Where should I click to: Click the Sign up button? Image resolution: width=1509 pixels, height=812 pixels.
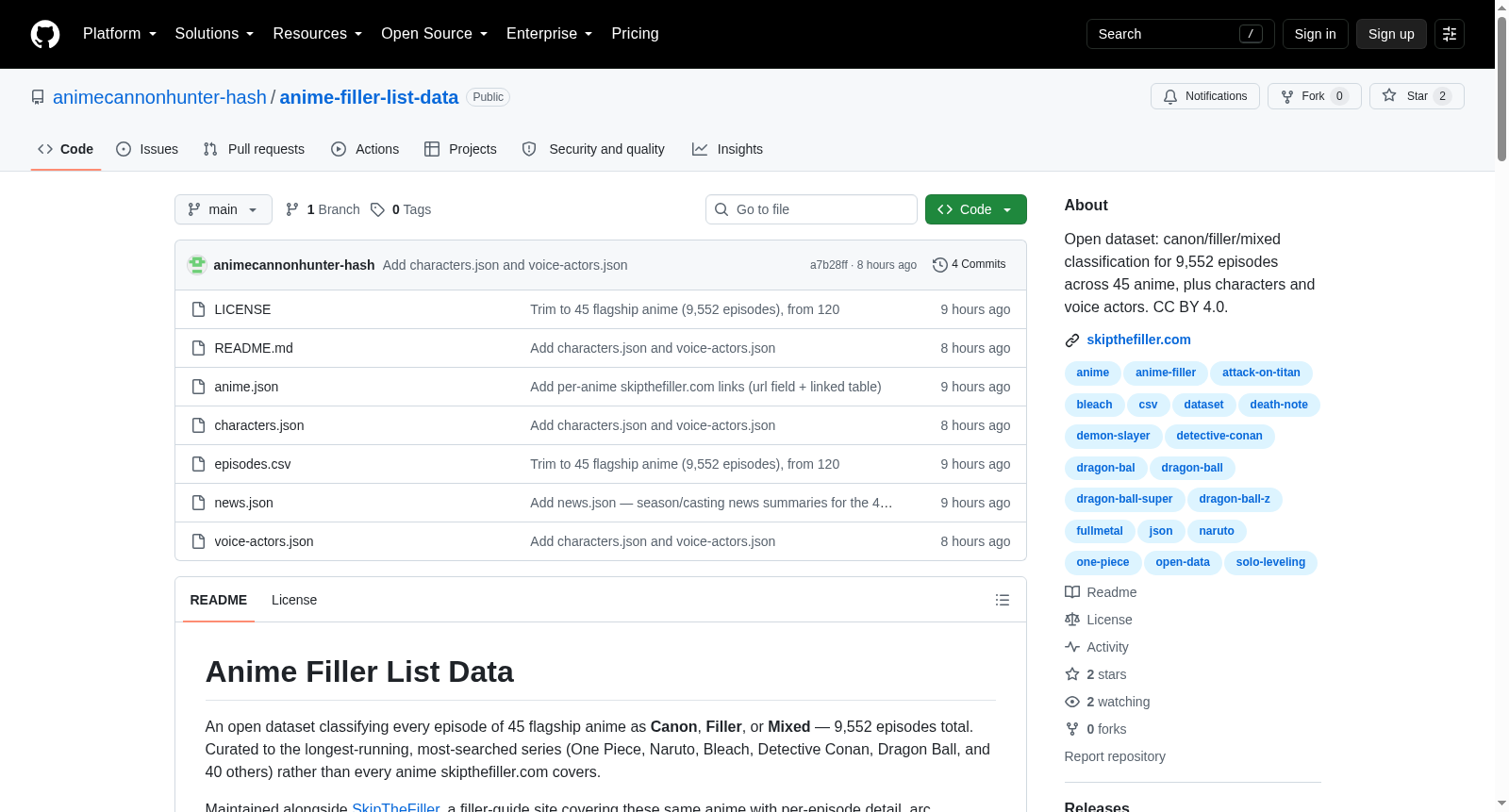pyautogui.click(x=1391, y=34)
